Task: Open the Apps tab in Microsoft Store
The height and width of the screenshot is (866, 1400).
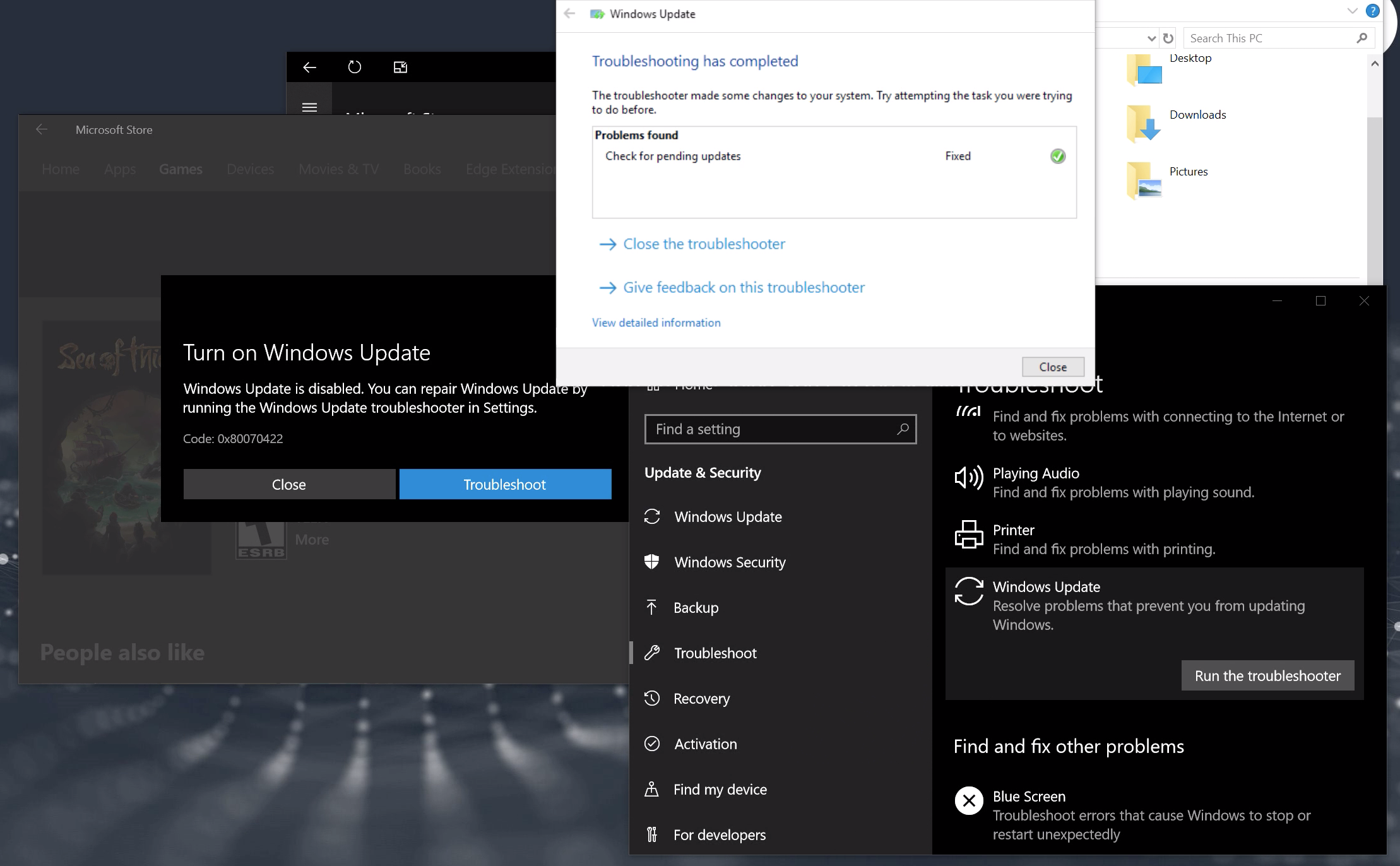Action: tap(120, 169)
